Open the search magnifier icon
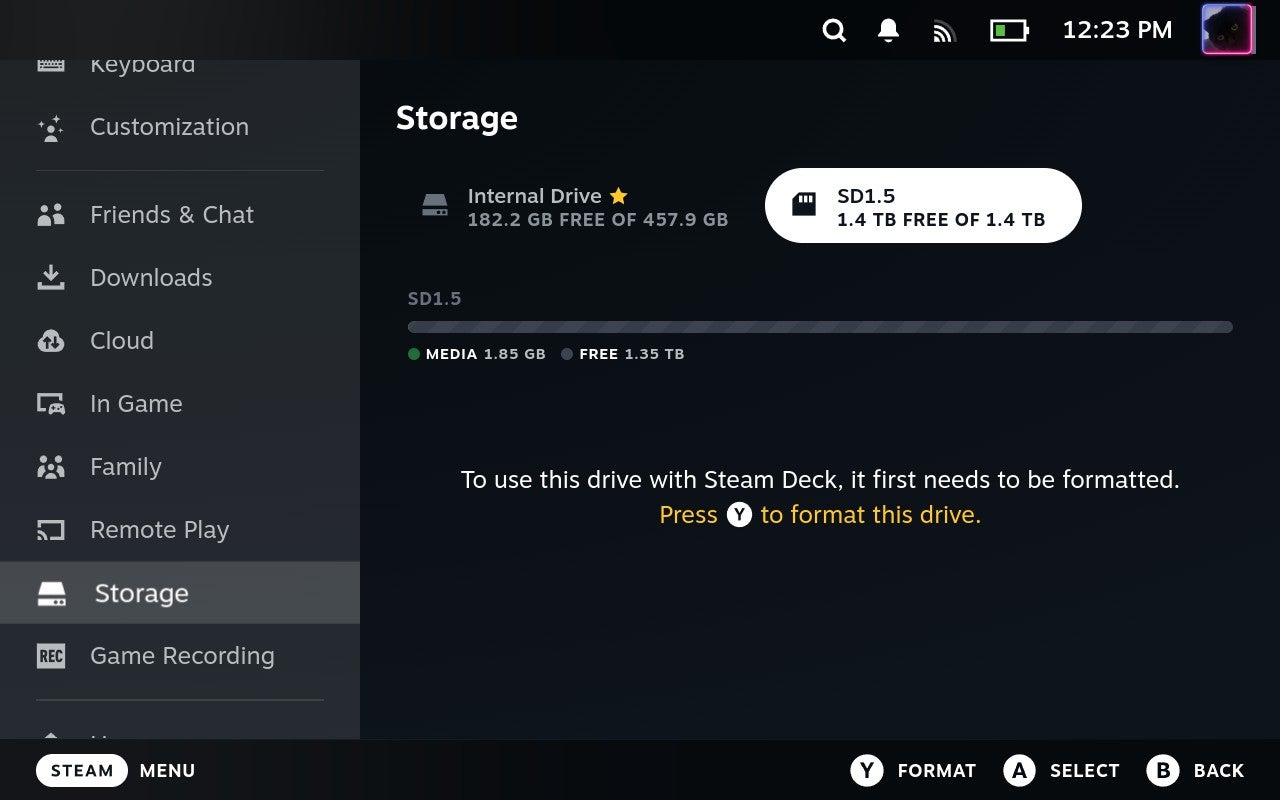Image resolution: width=1280 pixels, height=800 pixels. (834, 30)
